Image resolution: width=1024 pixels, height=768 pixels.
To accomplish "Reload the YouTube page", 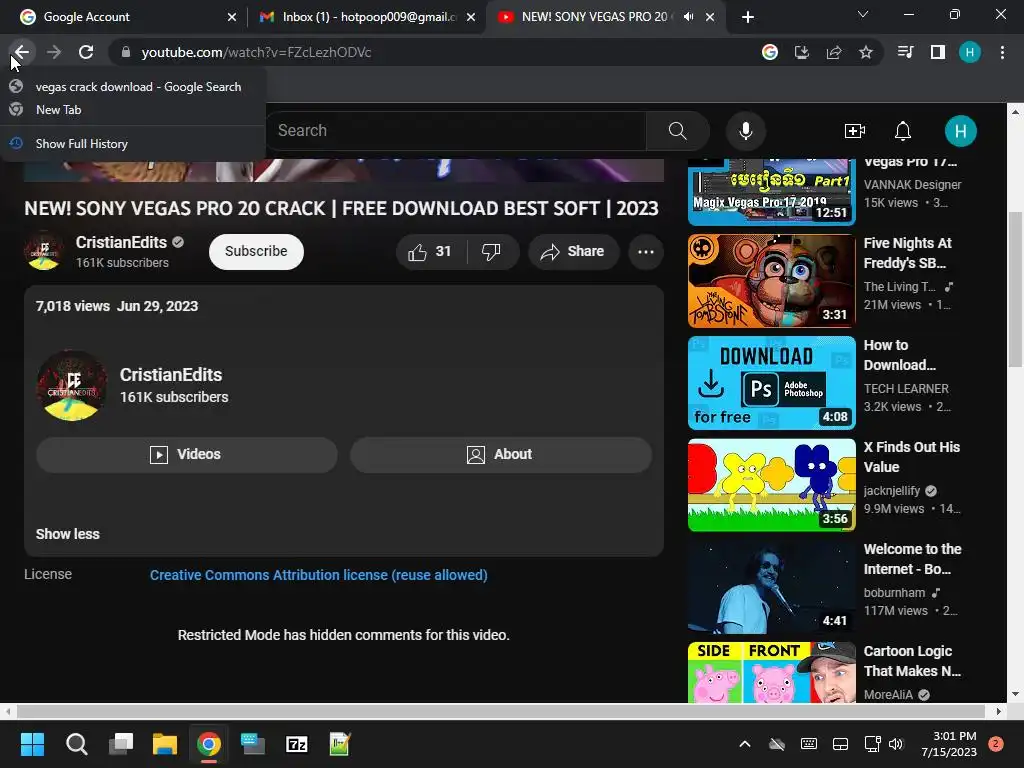I will pyautogui.click(x=86, y=52).
